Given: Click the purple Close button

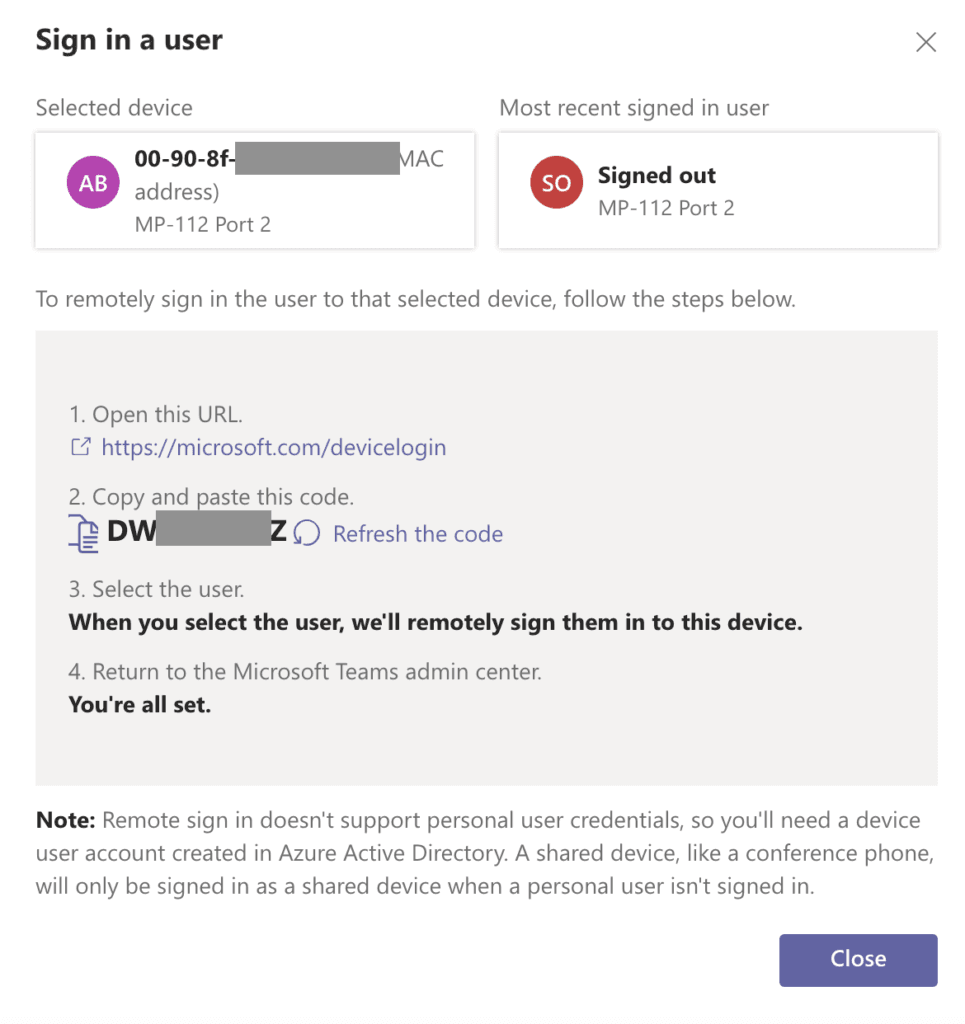Looking at the screenshot, I should point(858,960).
